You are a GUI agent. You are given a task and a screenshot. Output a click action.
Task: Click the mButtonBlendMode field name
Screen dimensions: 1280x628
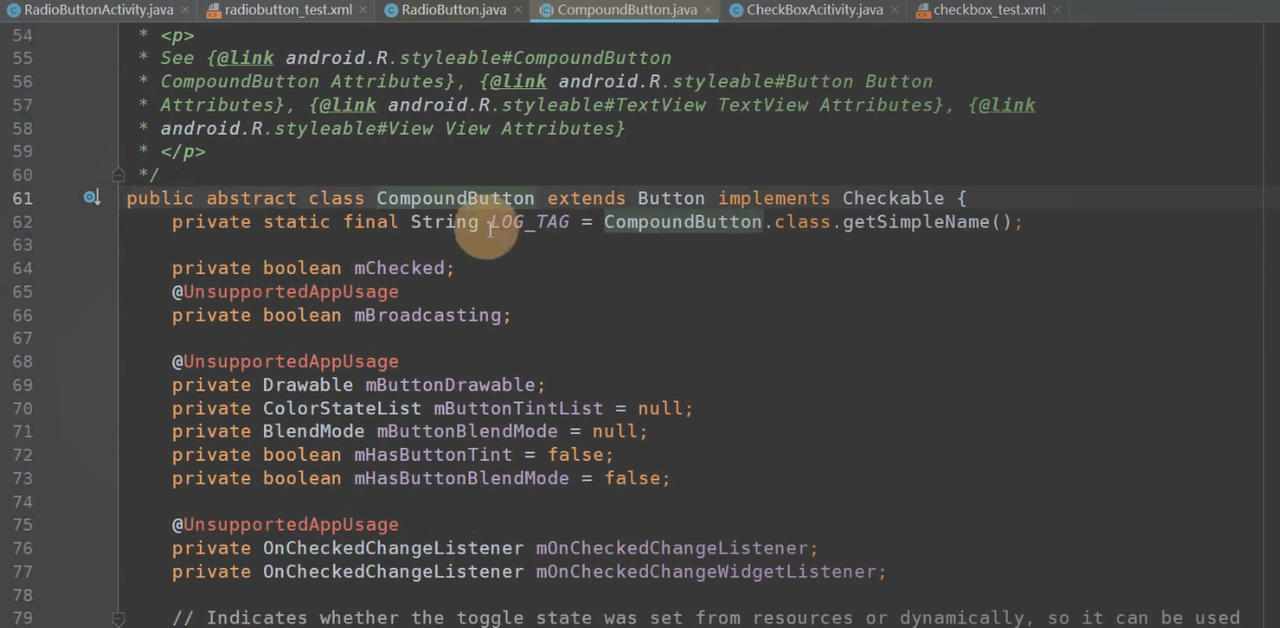(467, 432)
